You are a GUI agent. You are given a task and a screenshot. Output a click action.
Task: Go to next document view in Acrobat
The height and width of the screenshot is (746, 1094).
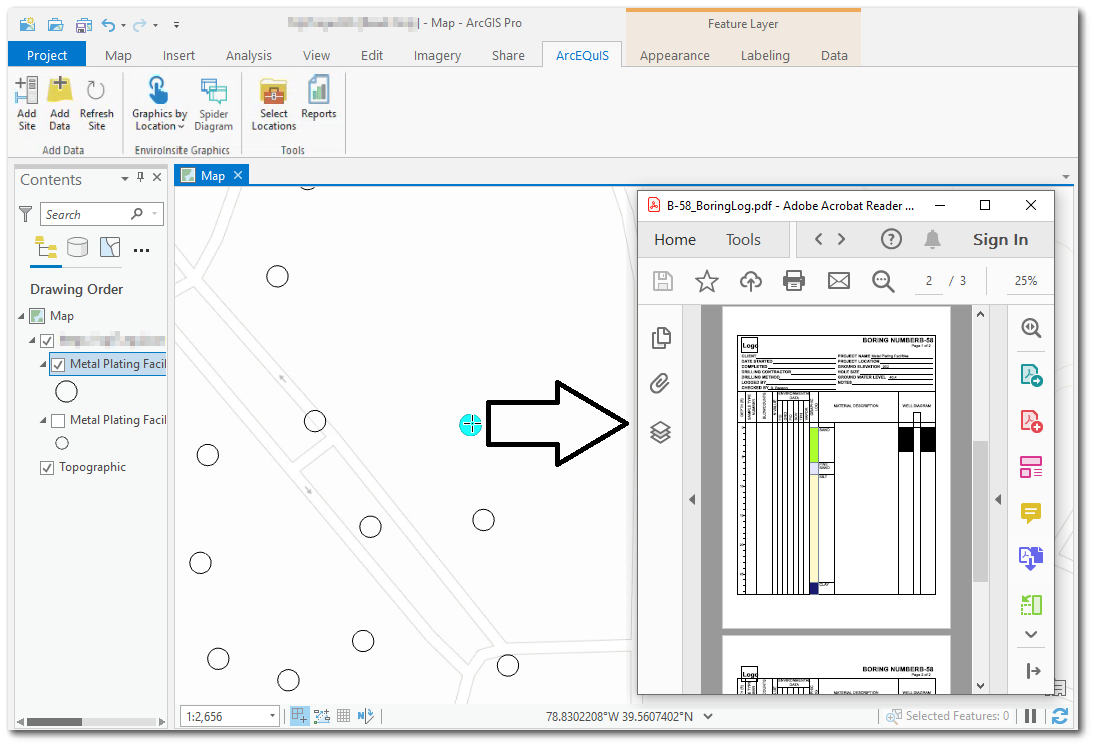[x=841, y=239]
